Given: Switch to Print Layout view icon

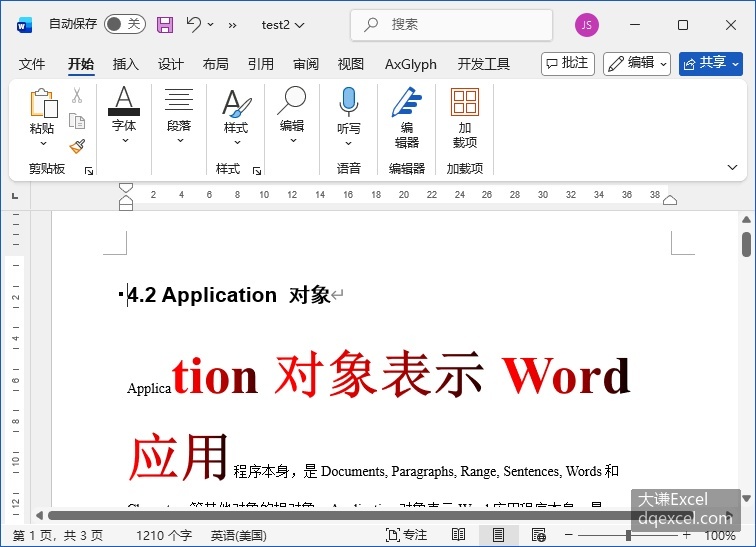Looking at the screenshot, I should (499, 534).
